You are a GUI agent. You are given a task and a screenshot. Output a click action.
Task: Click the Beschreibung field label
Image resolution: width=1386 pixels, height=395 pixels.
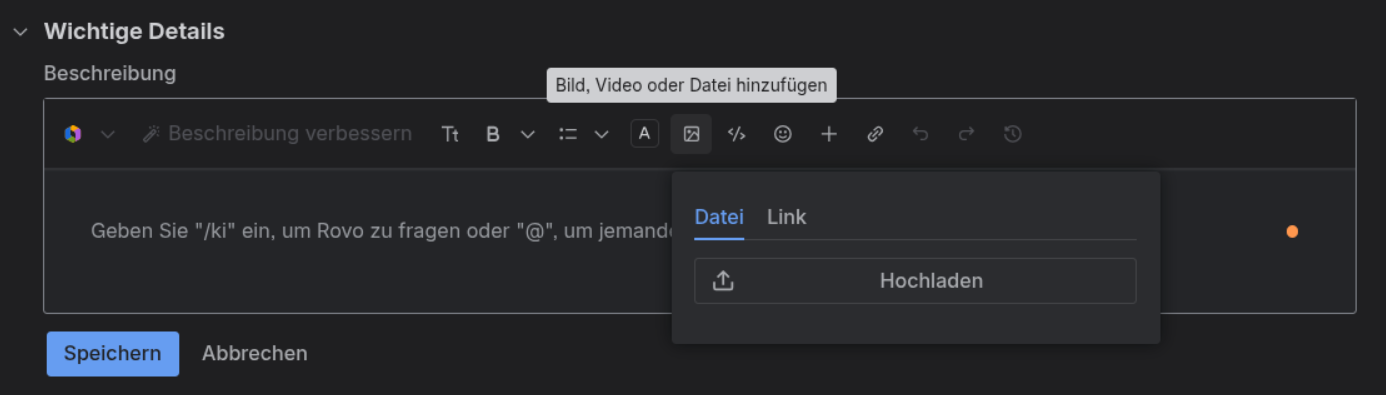(110, 73)
